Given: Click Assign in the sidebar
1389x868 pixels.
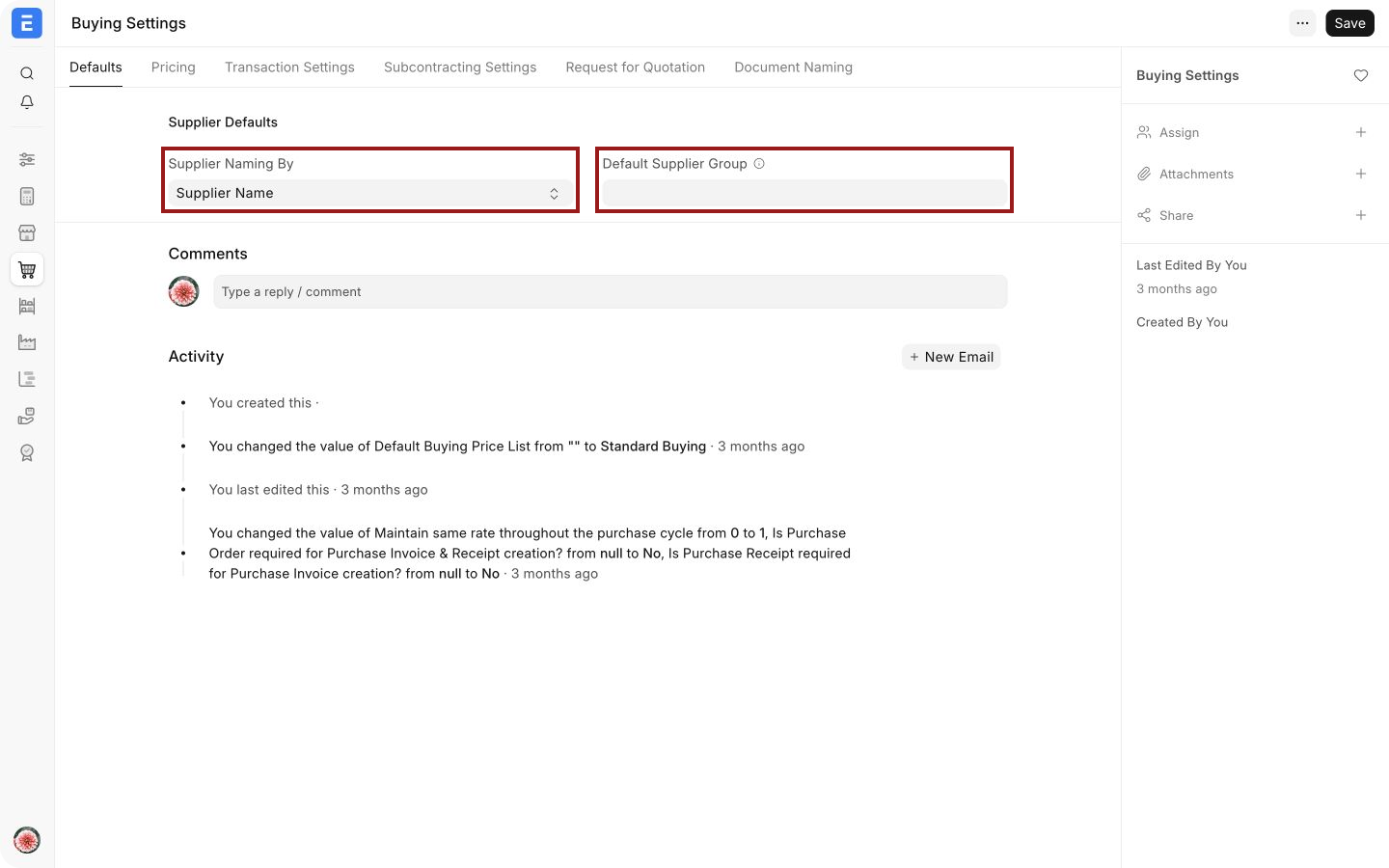Looking at the screenshot, I should pyautogui.click(x=1179, y=132).
